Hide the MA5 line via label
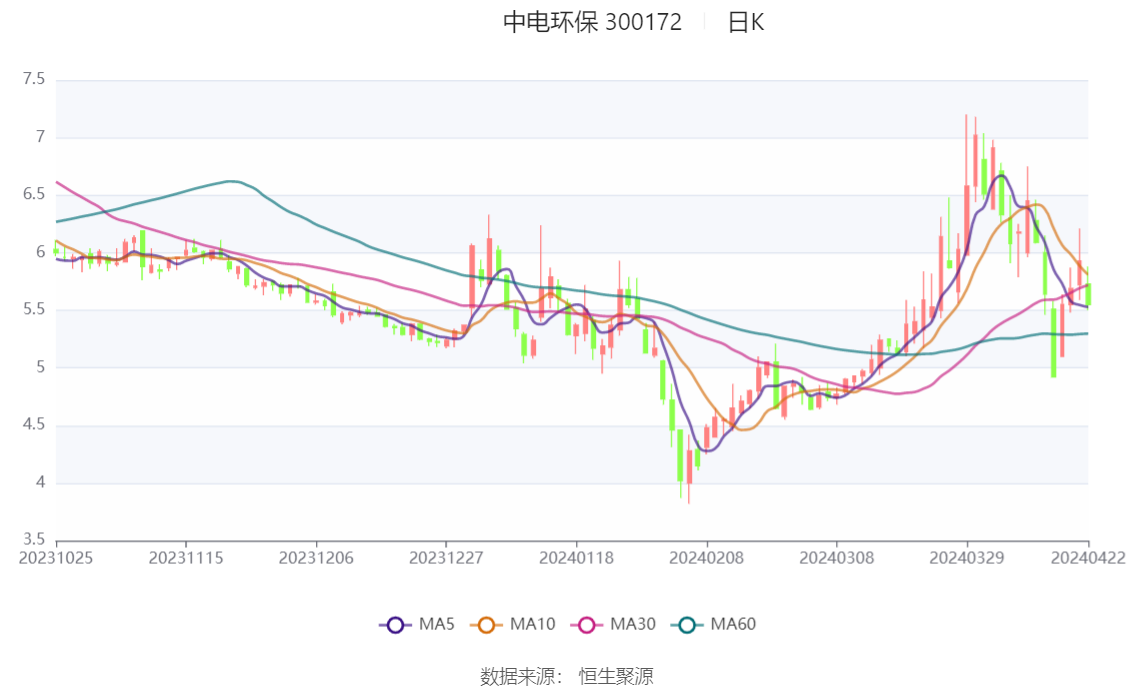The height and width of the screenshot is (689, 1134). (437, 624)
